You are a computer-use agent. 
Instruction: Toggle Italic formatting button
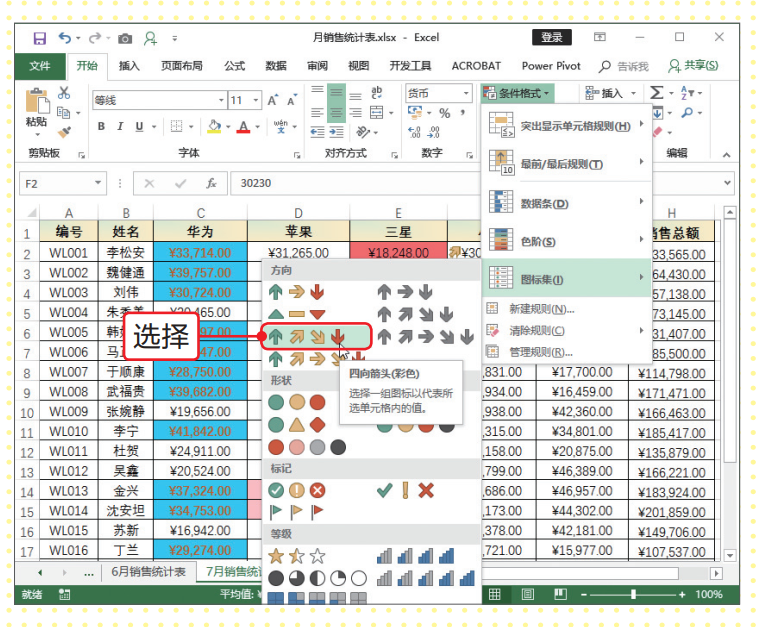coord(119,127)
